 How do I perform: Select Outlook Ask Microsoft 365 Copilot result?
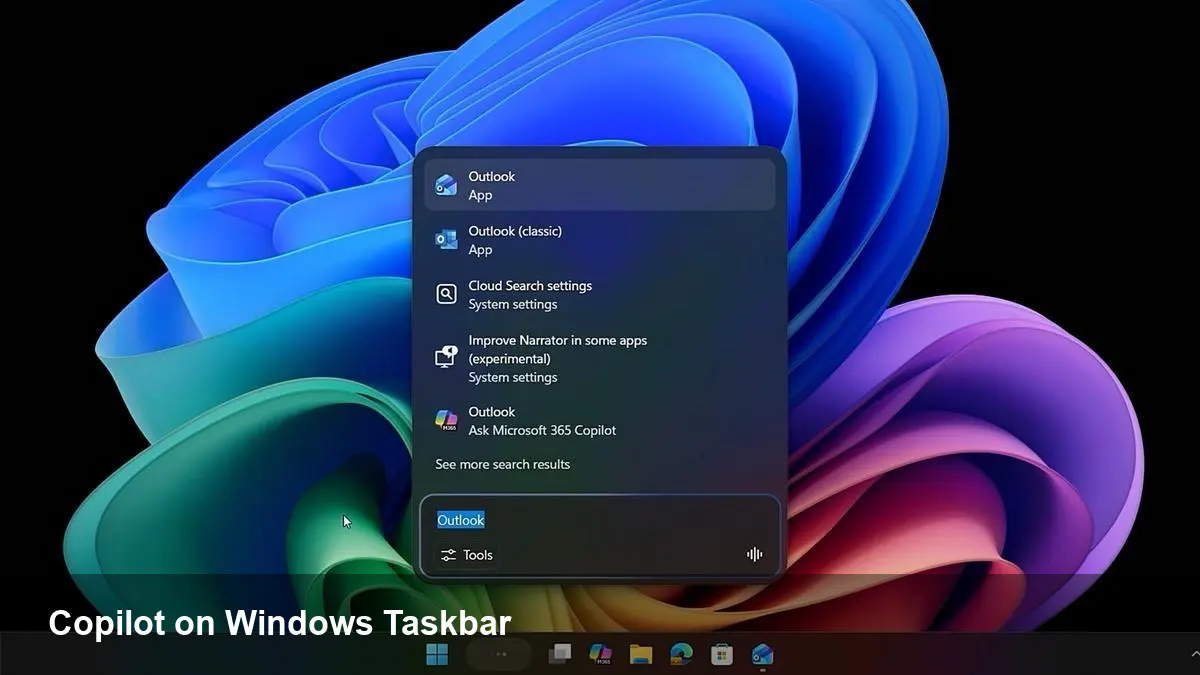coord(600,421)
